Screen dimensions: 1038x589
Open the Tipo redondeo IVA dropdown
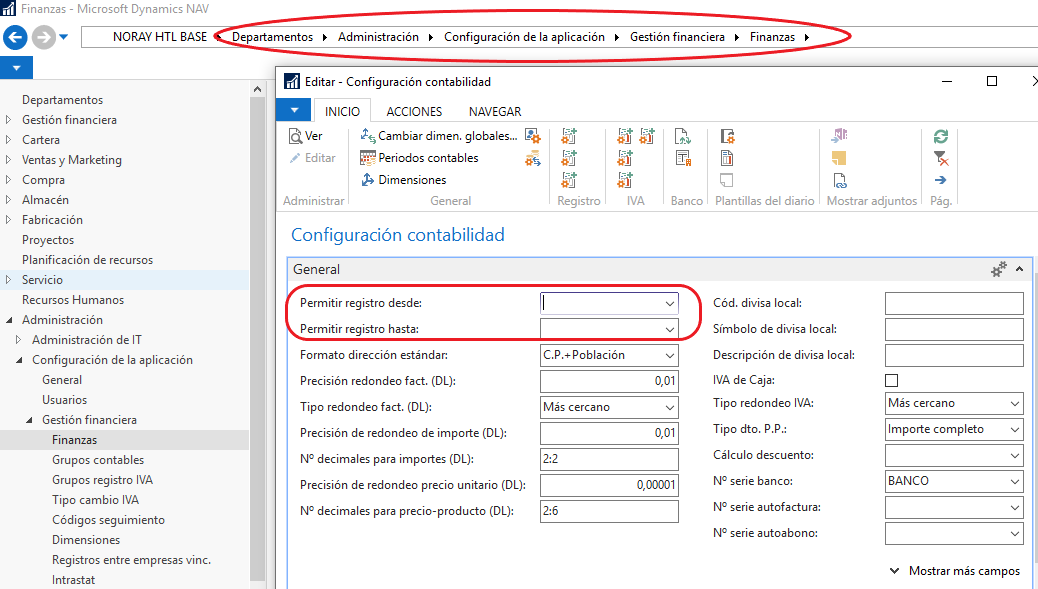pos(1014,403)
